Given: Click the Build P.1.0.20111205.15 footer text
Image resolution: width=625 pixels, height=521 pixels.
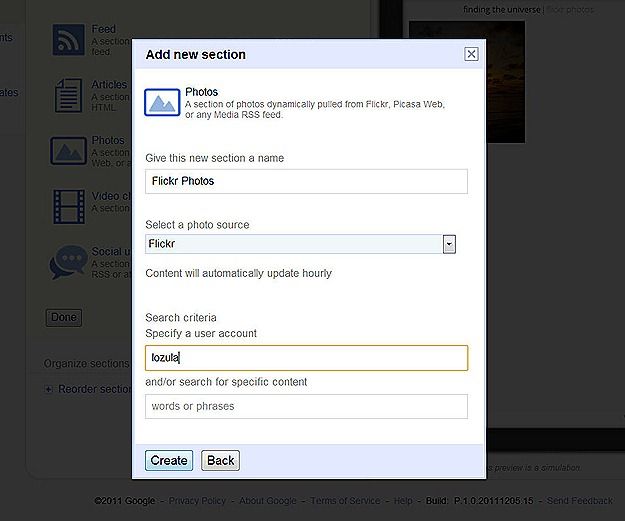Looking at the screenshot, I should click(x=480, y=501).
